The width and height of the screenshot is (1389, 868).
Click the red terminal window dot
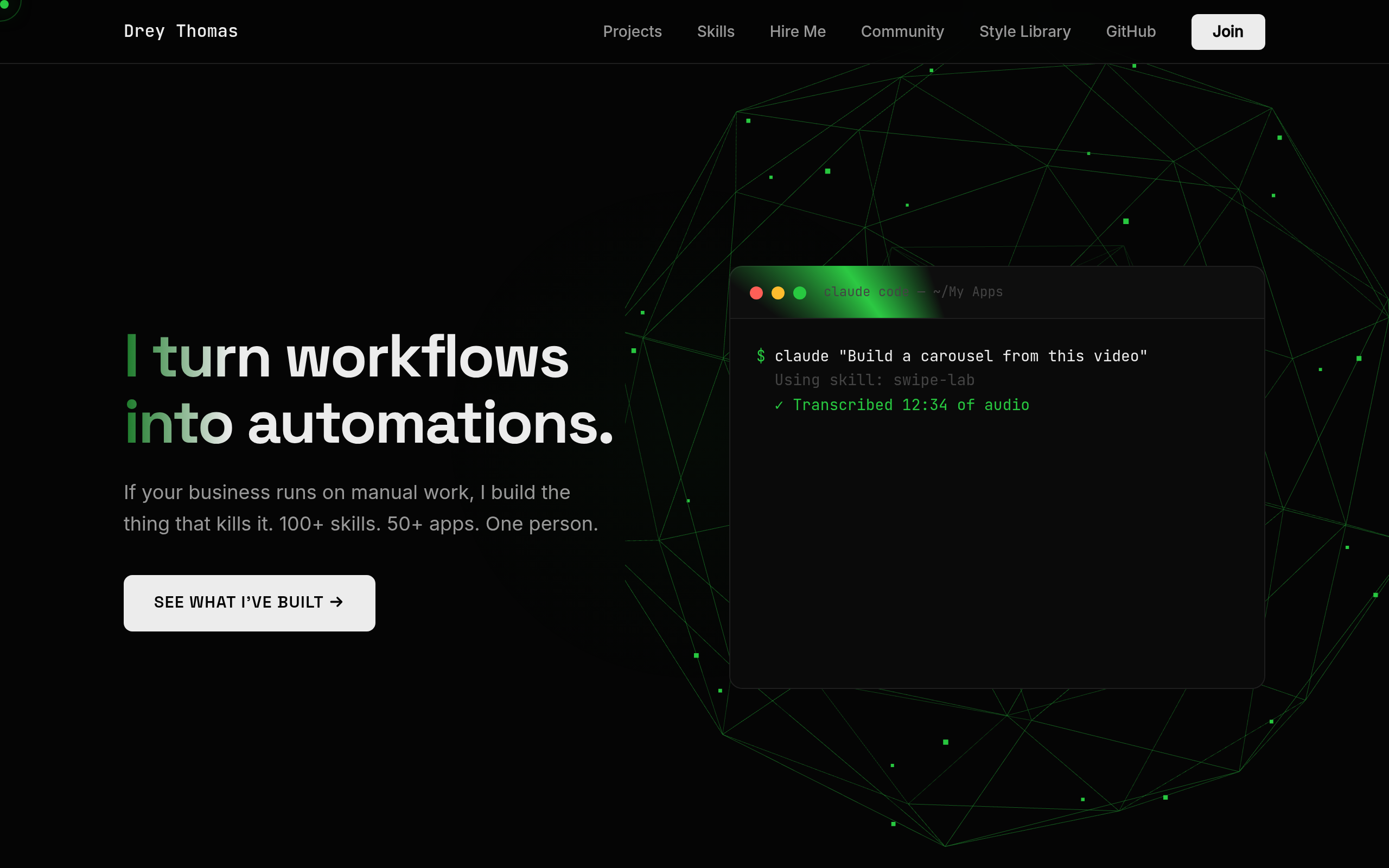[x=756, y=293]
